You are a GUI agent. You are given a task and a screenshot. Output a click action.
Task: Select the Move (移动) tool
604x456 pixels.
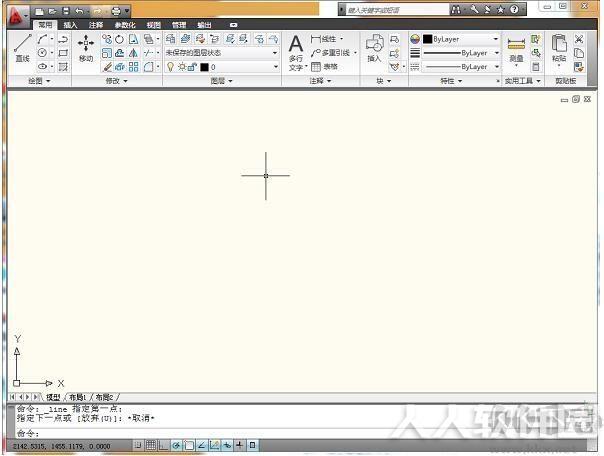click(x=86, y=48)
